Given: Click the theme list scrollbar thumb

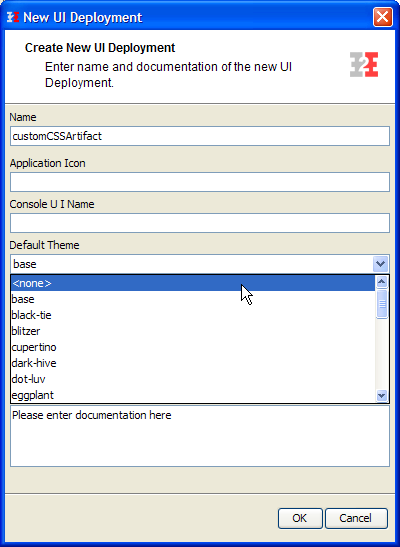Looking at the screenshot, I should point(382,304).
